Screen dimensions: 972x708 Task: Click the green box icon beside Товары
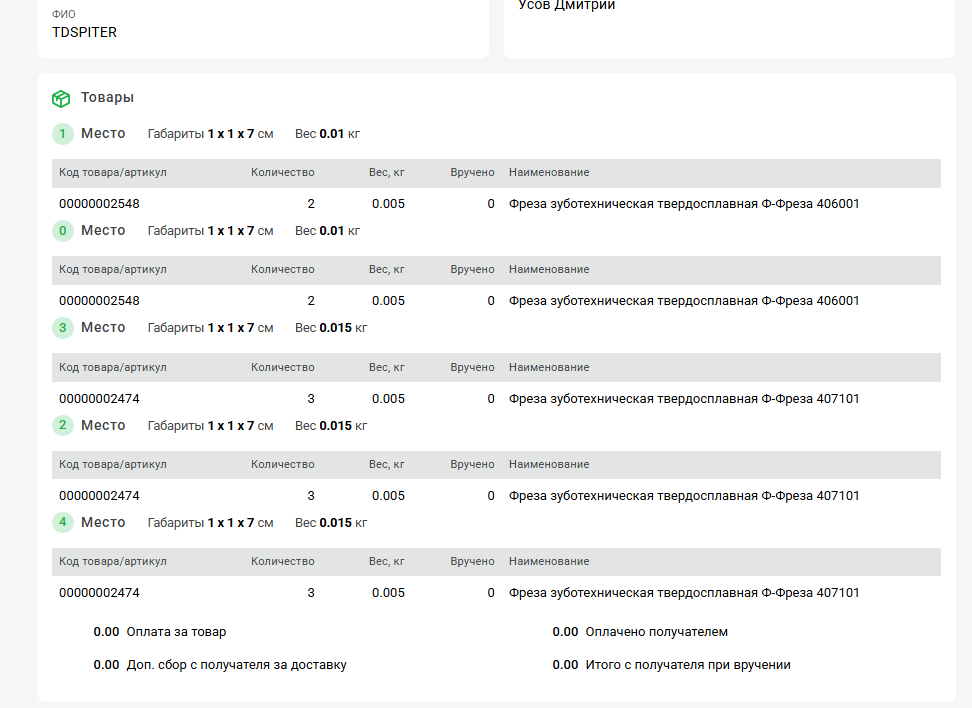point(61,98)
